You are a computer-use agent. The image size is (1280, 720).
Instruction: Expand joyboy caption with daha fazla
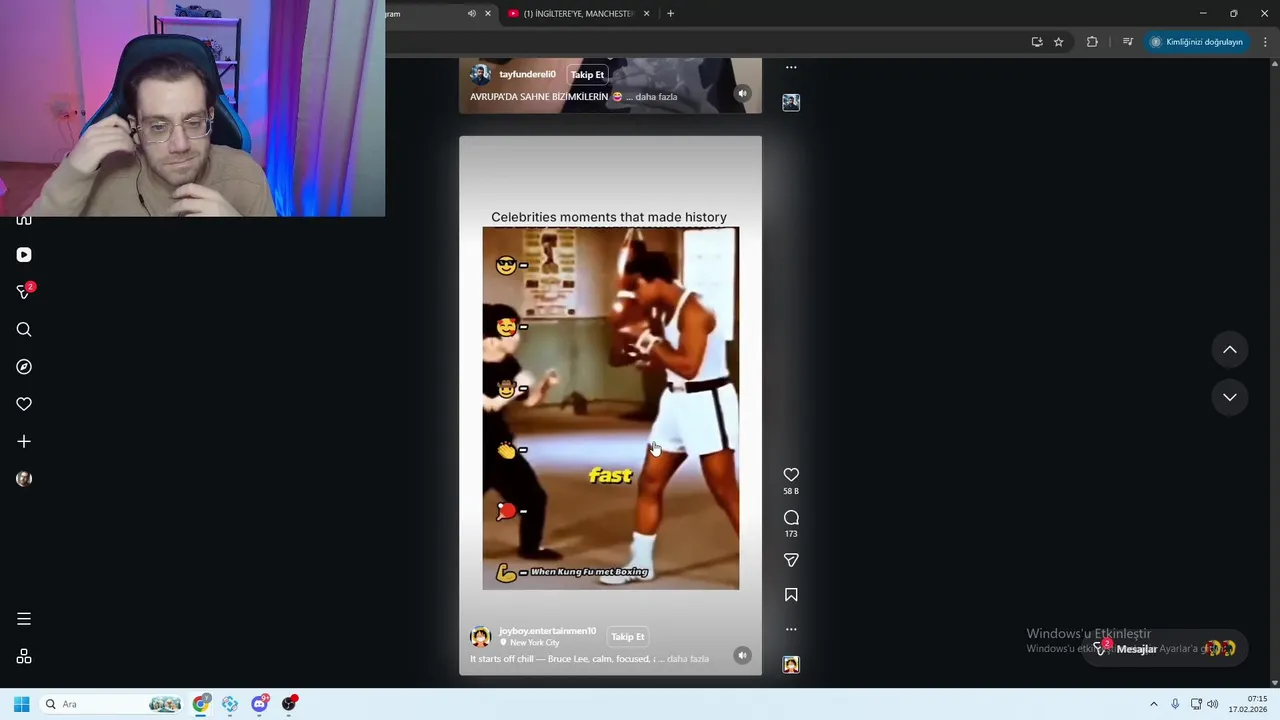click(x=688, y=659)
